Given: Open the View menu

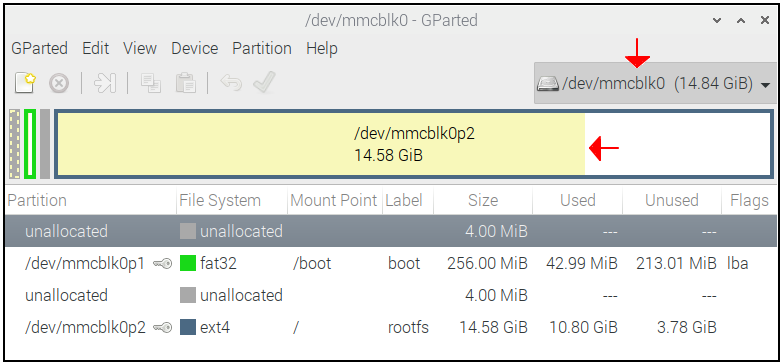Looking at the screenshot, I should click(140, 49).
